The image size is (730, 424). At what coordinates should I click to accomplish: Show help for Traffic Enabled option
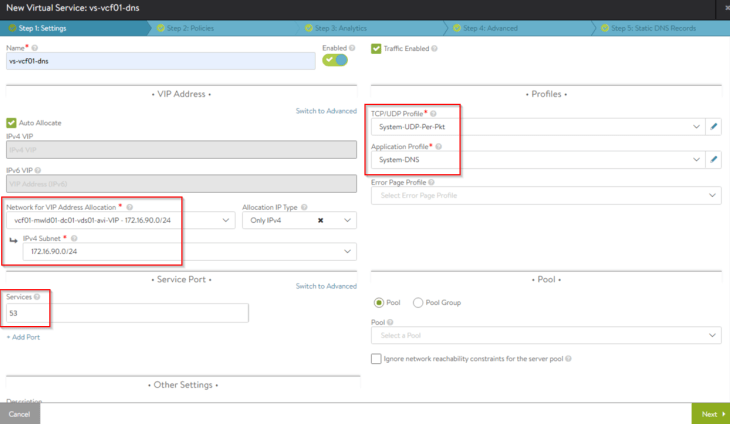click(x=434, y=48)
